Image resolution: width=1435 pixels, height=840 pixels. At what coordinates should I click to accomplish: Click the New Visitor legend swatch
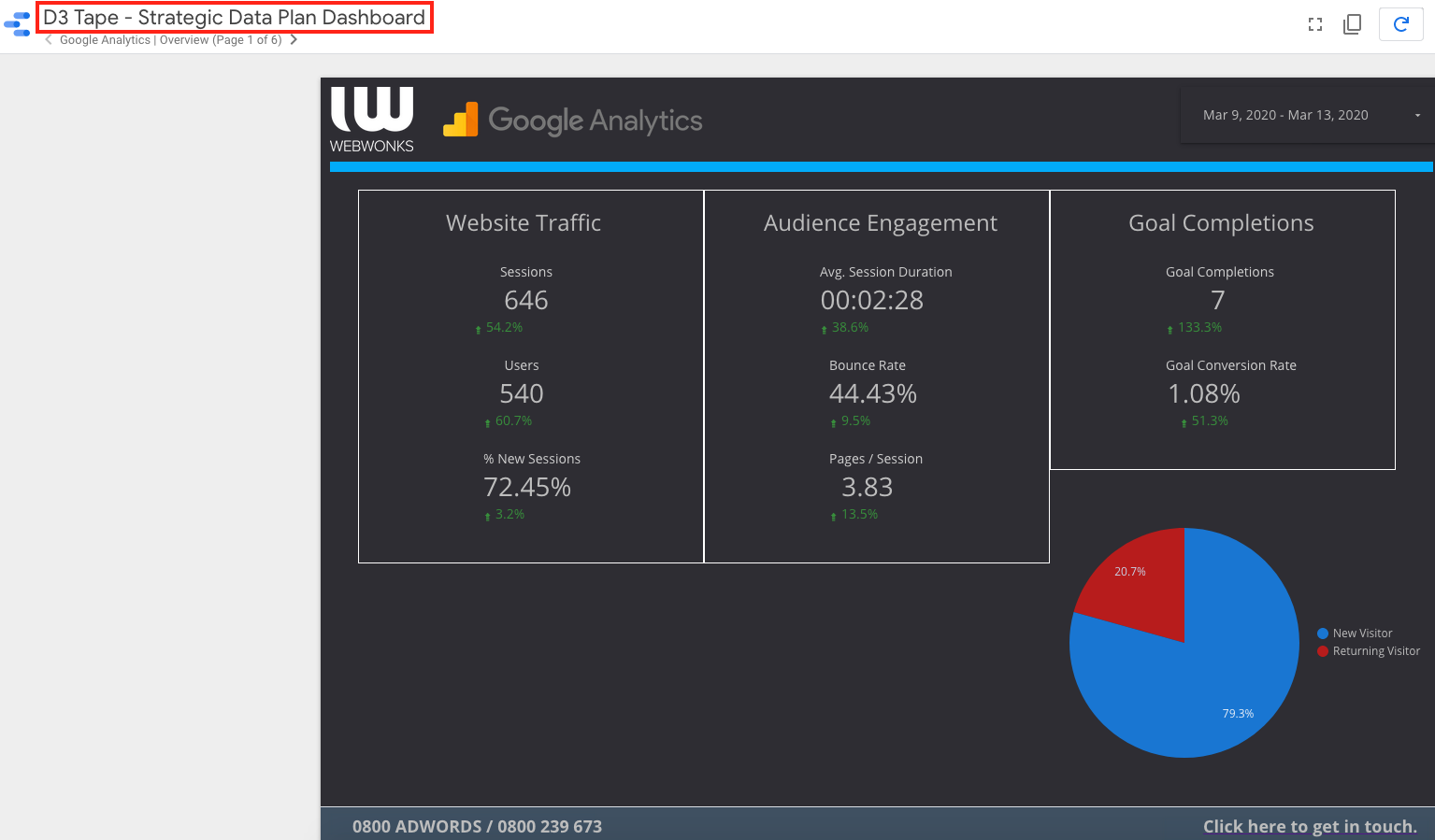1323,634
